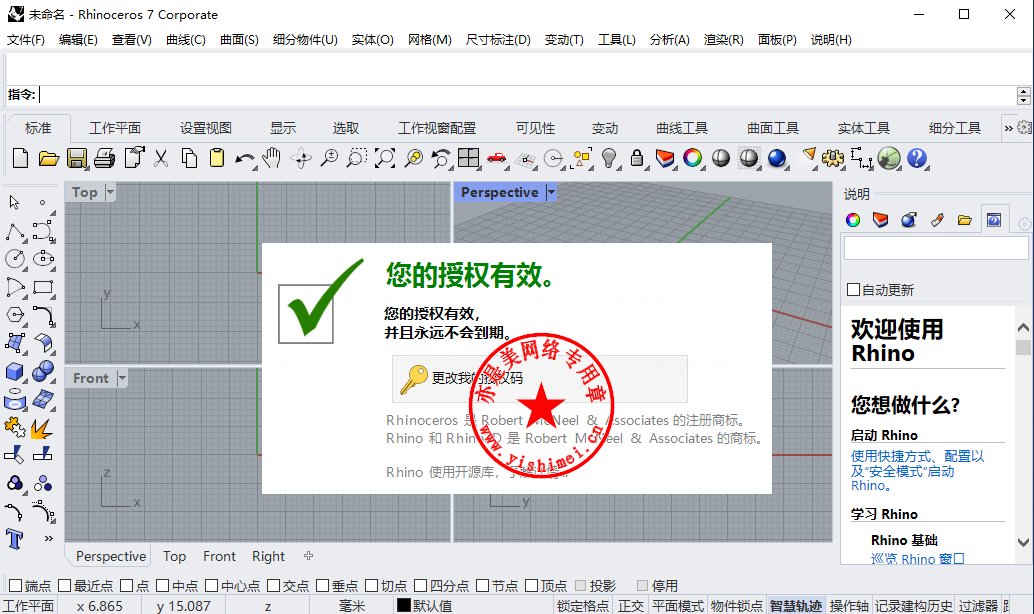Image resolution: width=1034 pixels, height=614 pixels.
Task: Open Layers with the toolbar layers icon
Action: [665, 158]
